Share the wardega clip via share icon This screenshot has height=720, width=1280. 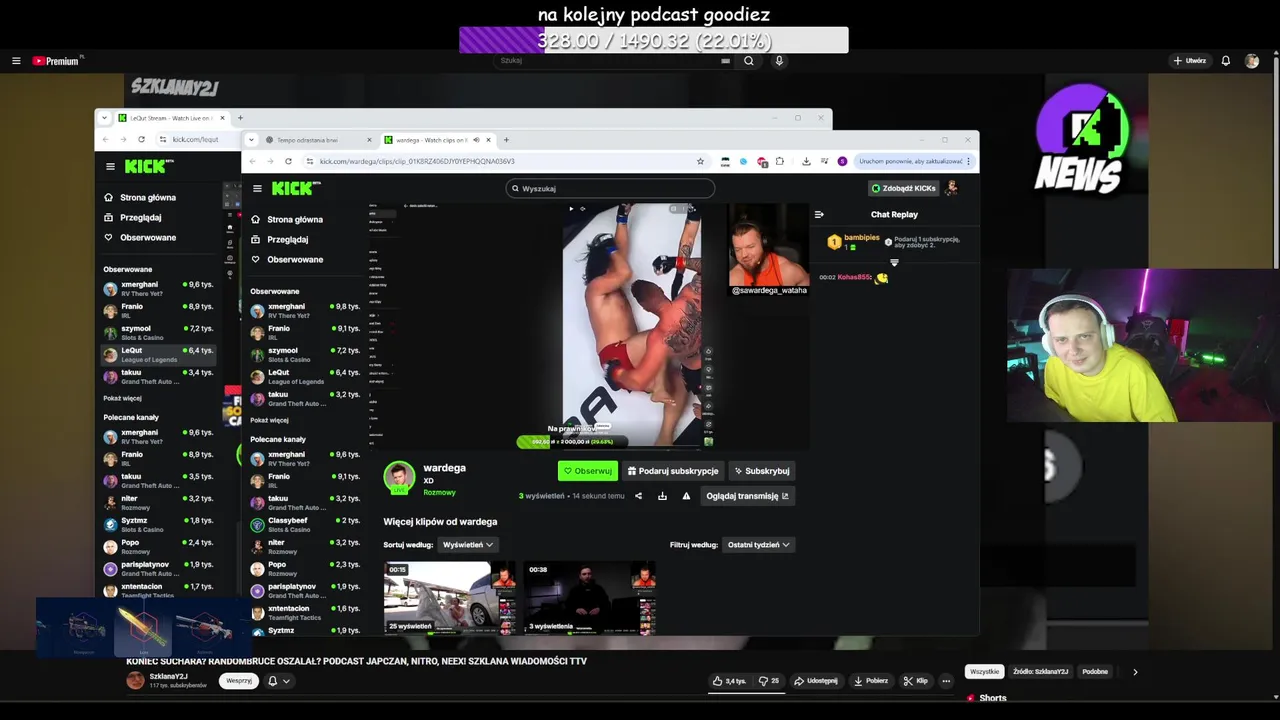tap(638, 496)
